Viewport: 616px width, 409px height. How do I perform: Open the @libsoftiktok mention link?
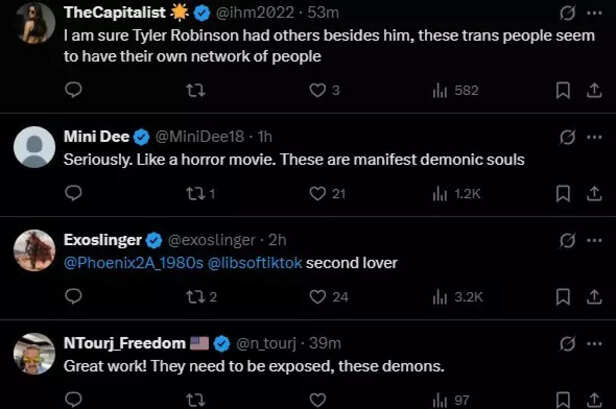coord(254,263)
